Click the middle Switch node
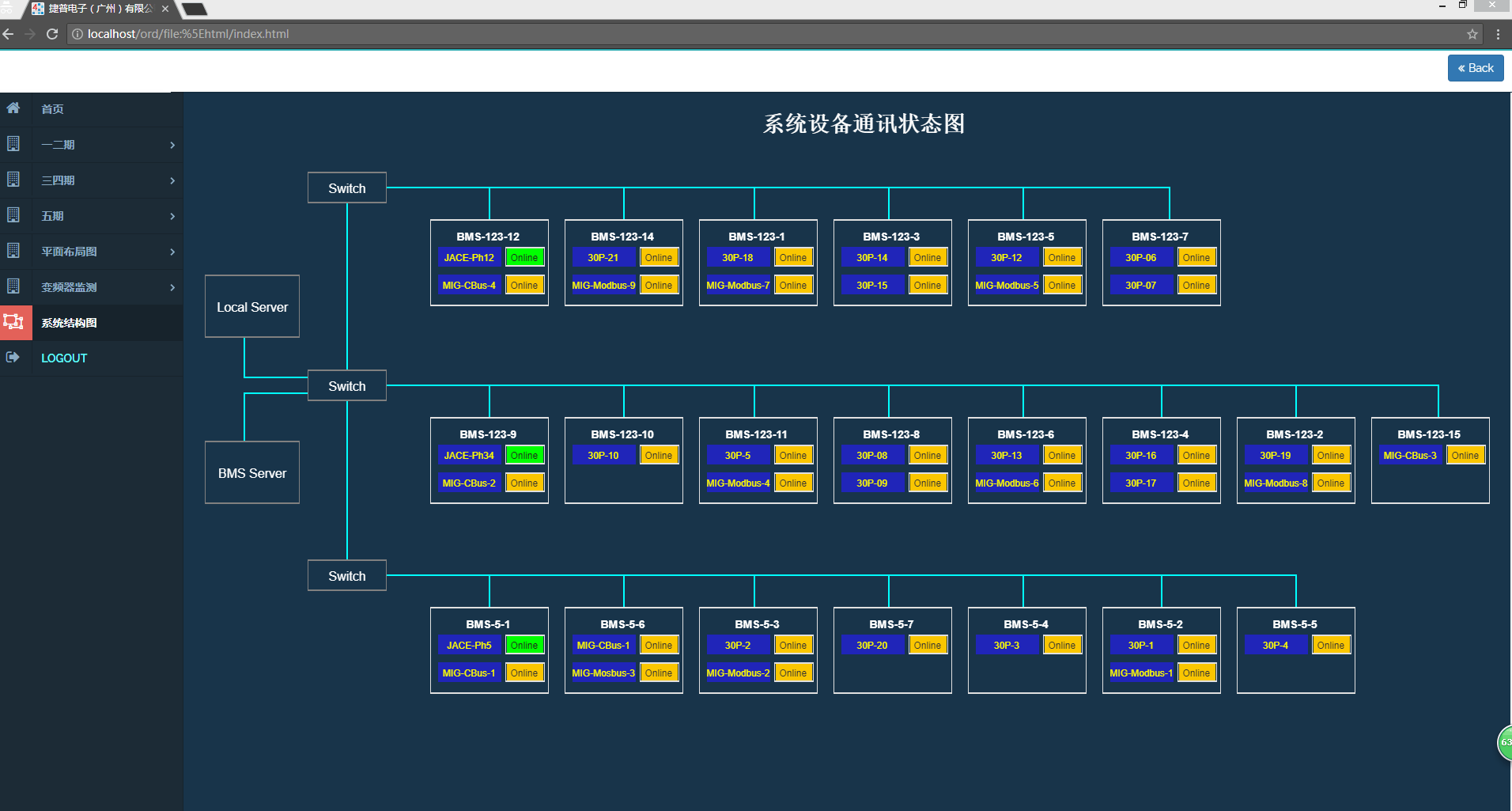 point(347,385)
